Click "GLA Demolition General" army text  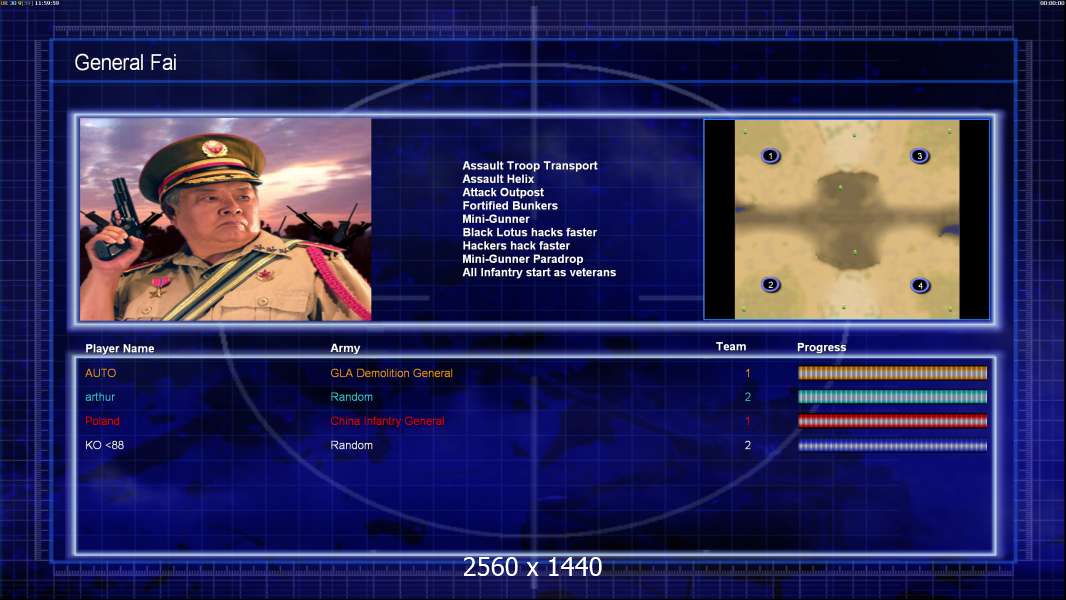point(392,373)
